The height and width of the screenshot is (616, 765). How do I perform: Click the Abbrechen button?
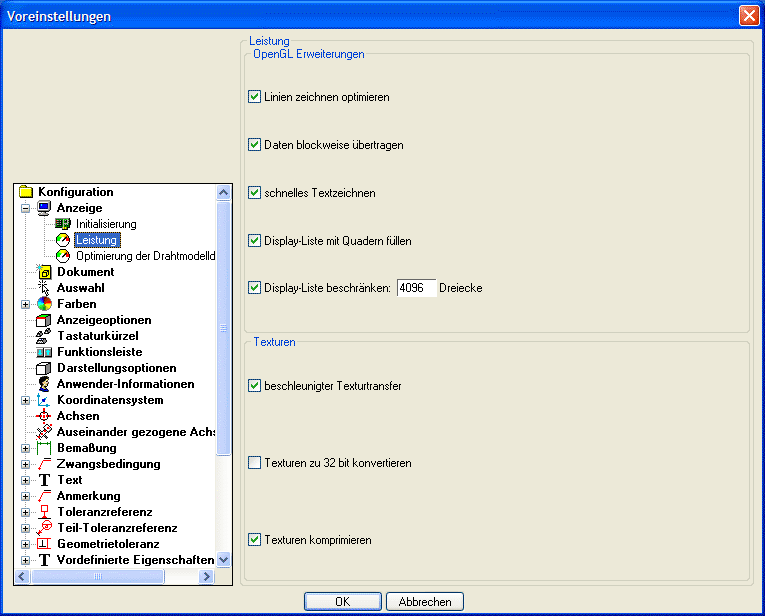[425, 601]
